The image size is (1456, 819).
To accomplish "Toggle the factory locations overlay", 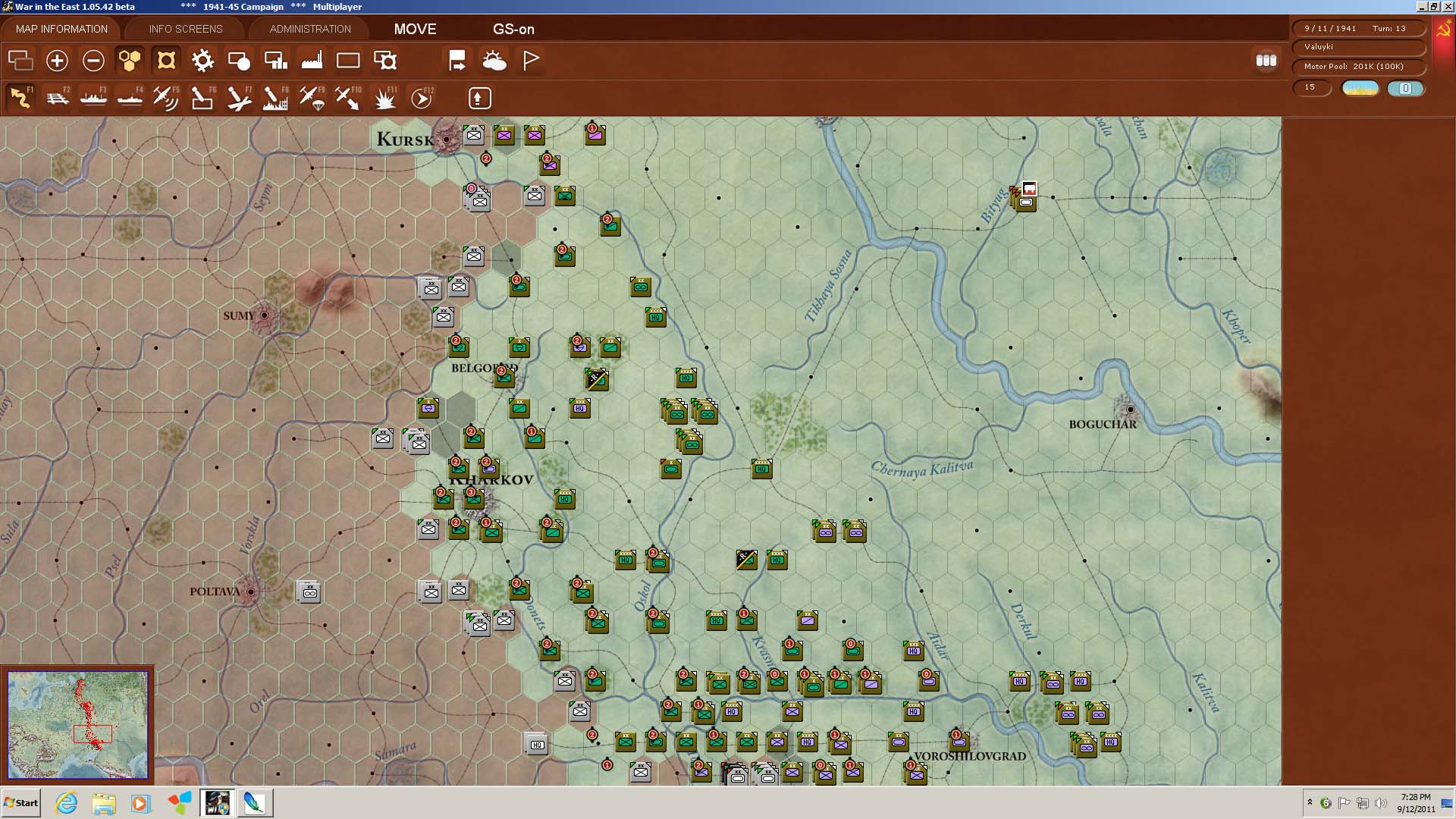I will coord(312,61).
